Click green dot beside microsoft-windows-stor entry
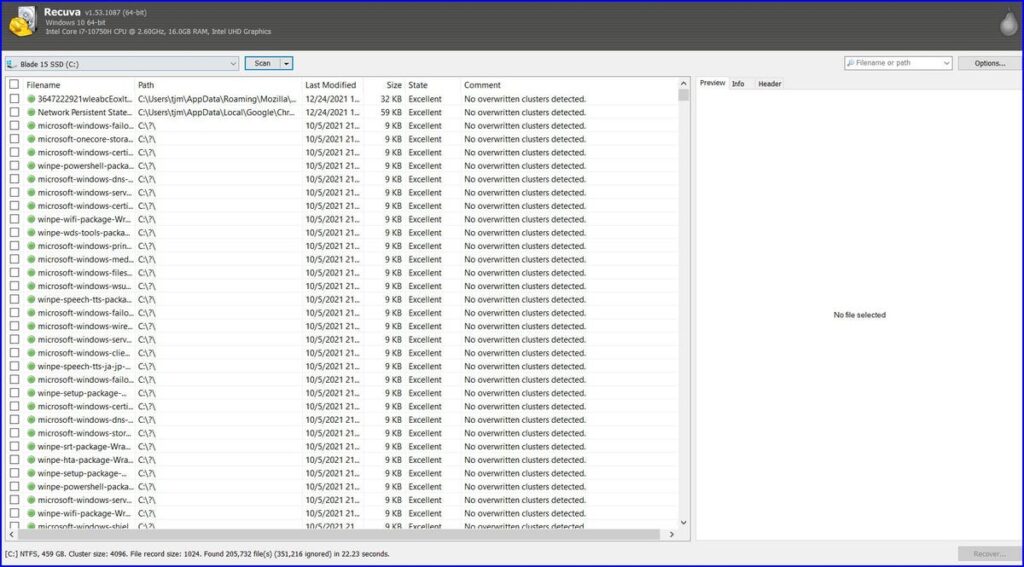This screenshot has height=567, width=1024. [31, 433]
